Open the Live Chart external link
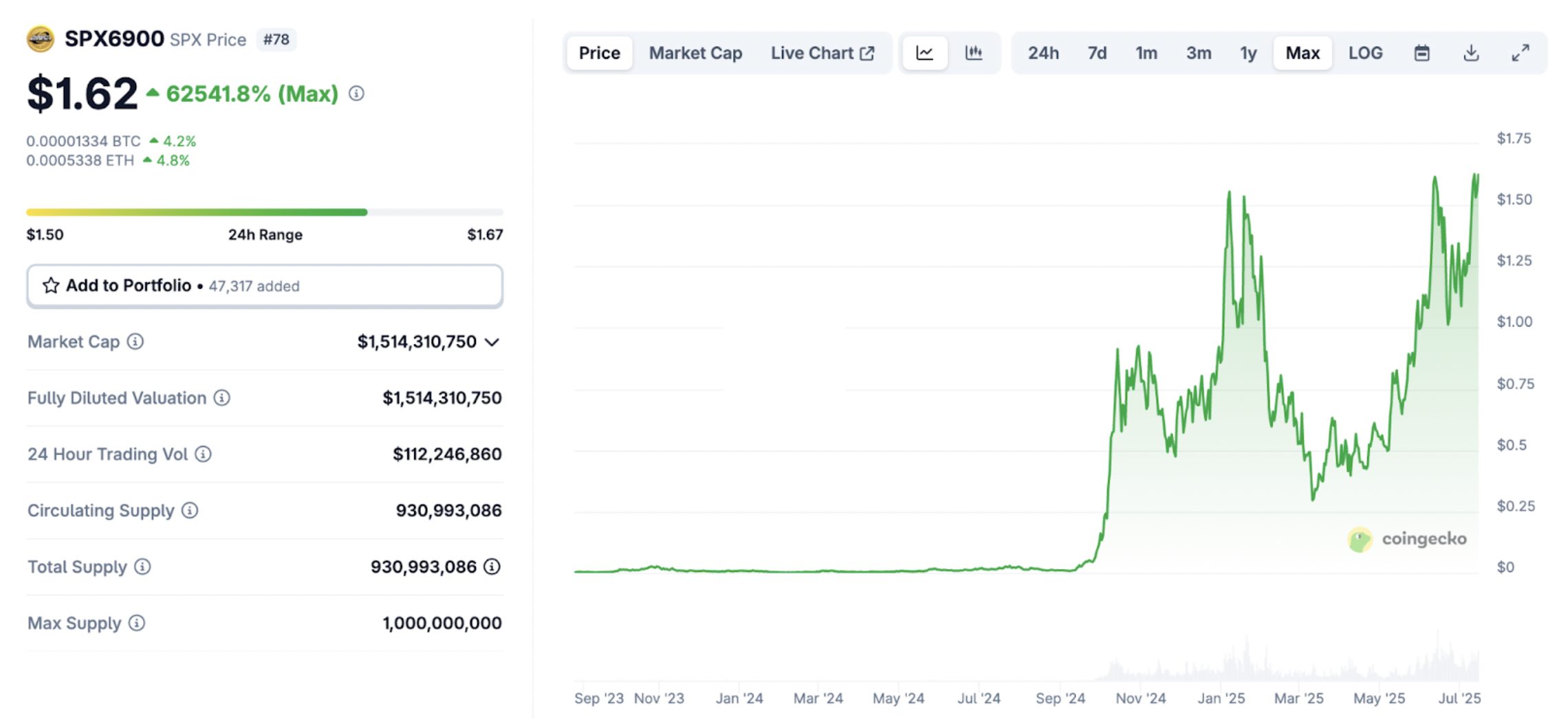1568x726 pixels. pos(823,53)
